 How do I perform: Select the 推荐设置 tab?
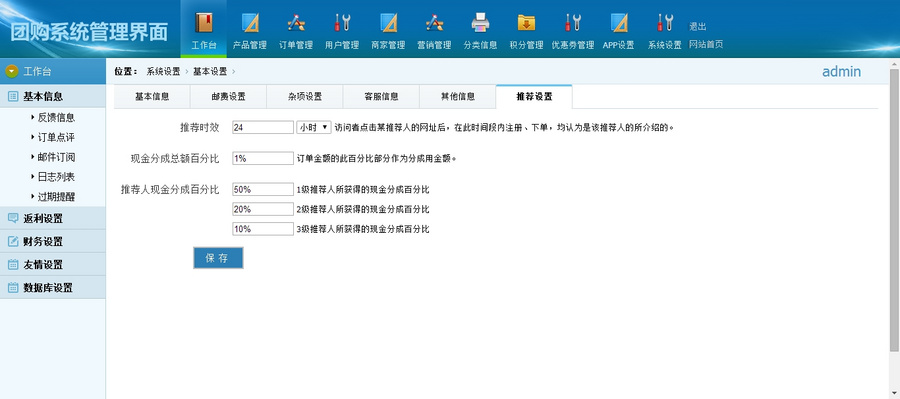pyautogui.click(x=534, y=96)
